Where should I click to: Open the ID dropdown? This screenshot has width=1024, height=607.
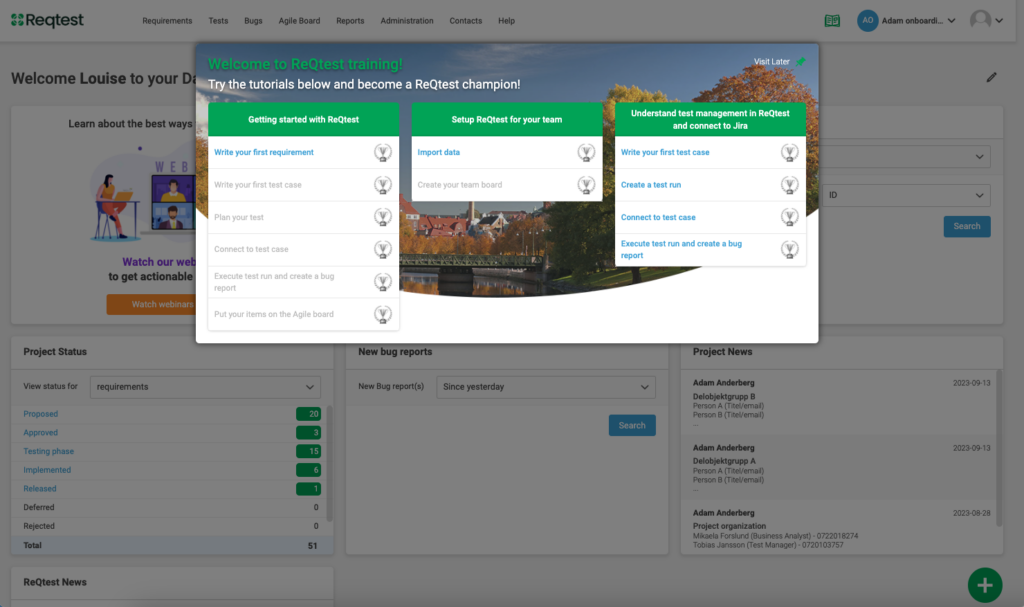click(906, 195)
